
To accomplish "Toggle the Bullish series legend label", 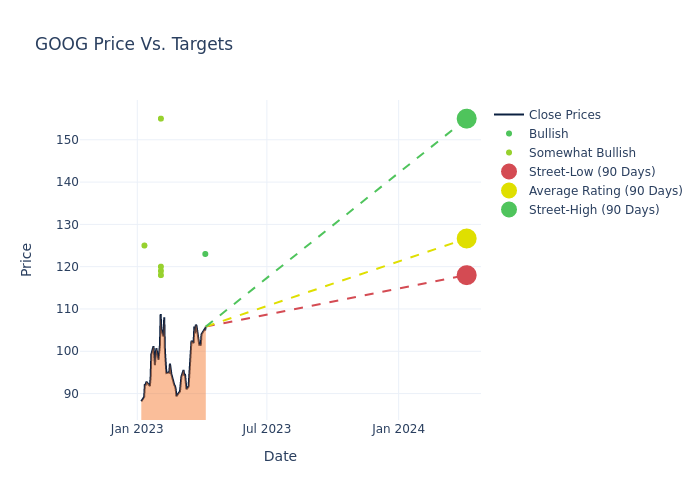I will tap(548, 134).
